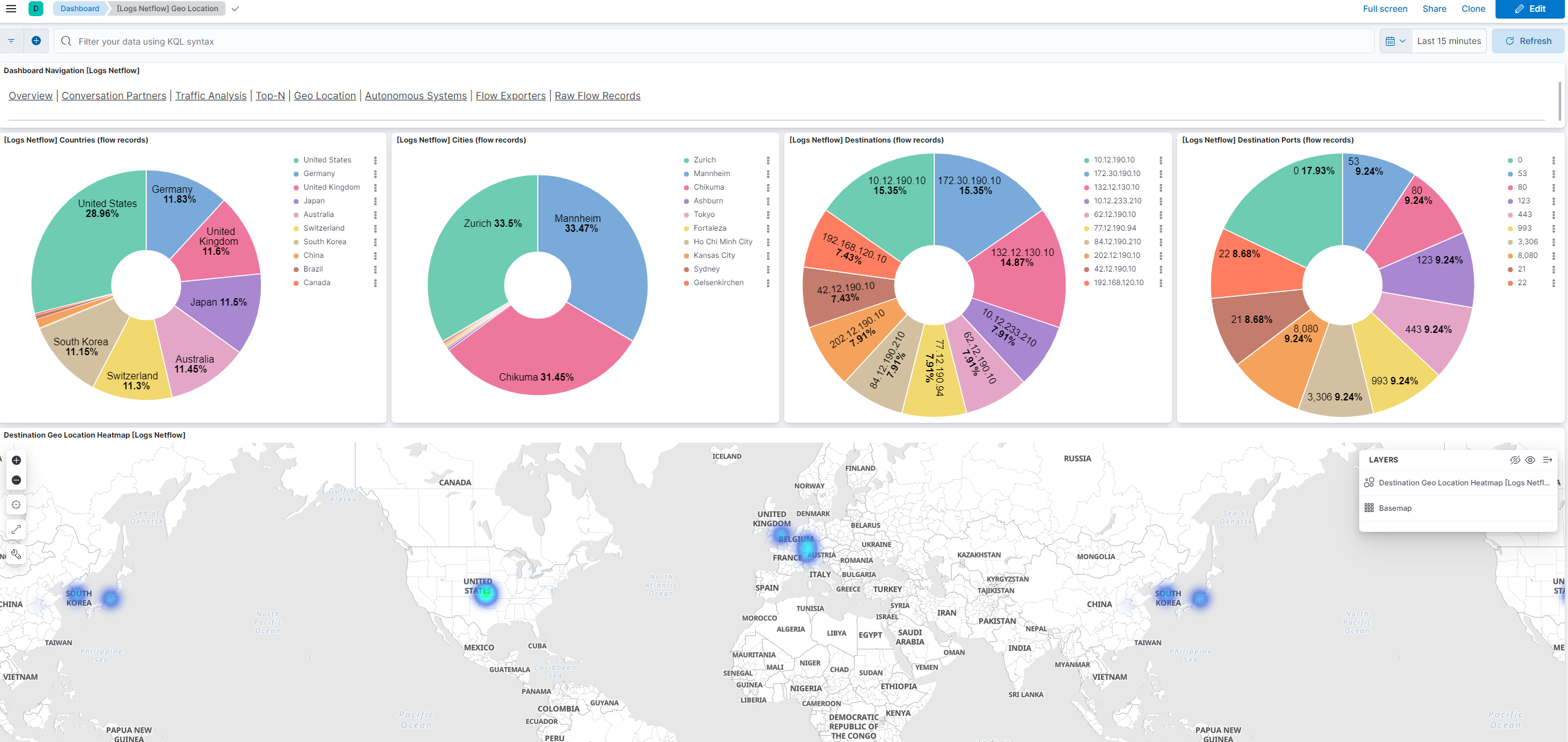Image resolution: width=1568 pixels, height=742 pixels.
Task: Open the Raw Flow Records view
Action: pos(597,95)
